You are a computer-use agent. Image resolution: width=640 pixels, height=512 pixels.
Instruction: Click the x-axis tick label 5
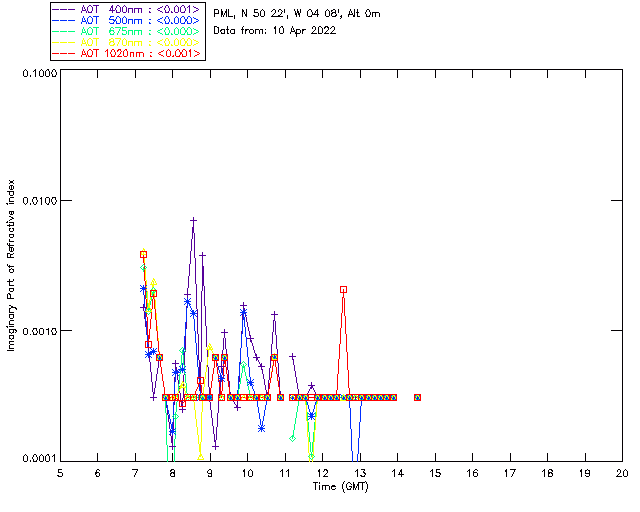[60, 473]
